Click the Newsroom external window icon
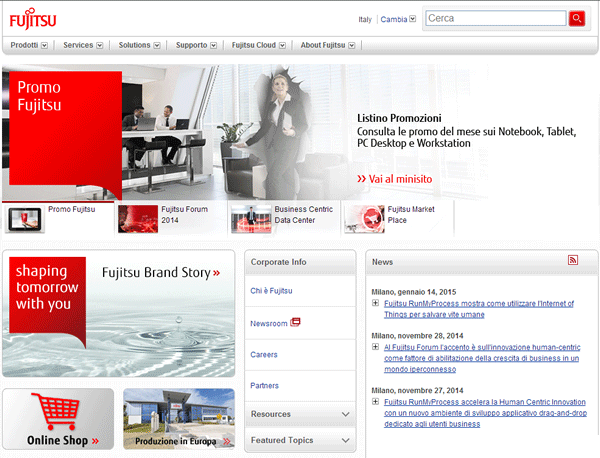600x458 pixels. (295, 322)
